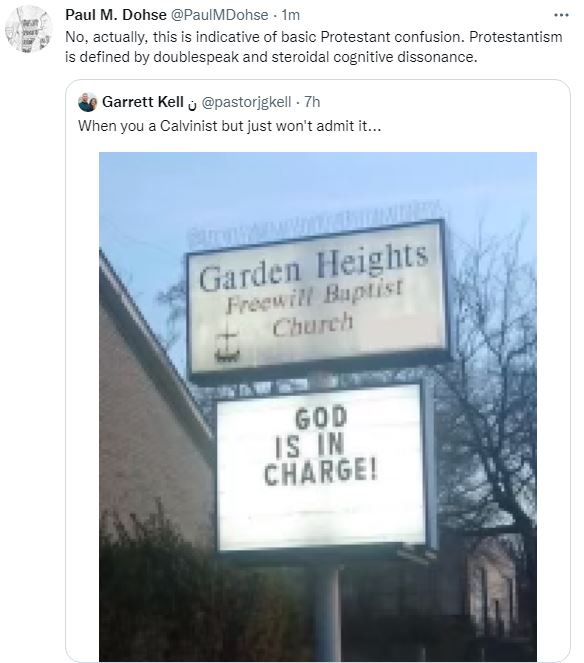This screenshot has width=584, height=663.
Task: Open the 7h quoted tweet timestamp
Action: (312, 102)
